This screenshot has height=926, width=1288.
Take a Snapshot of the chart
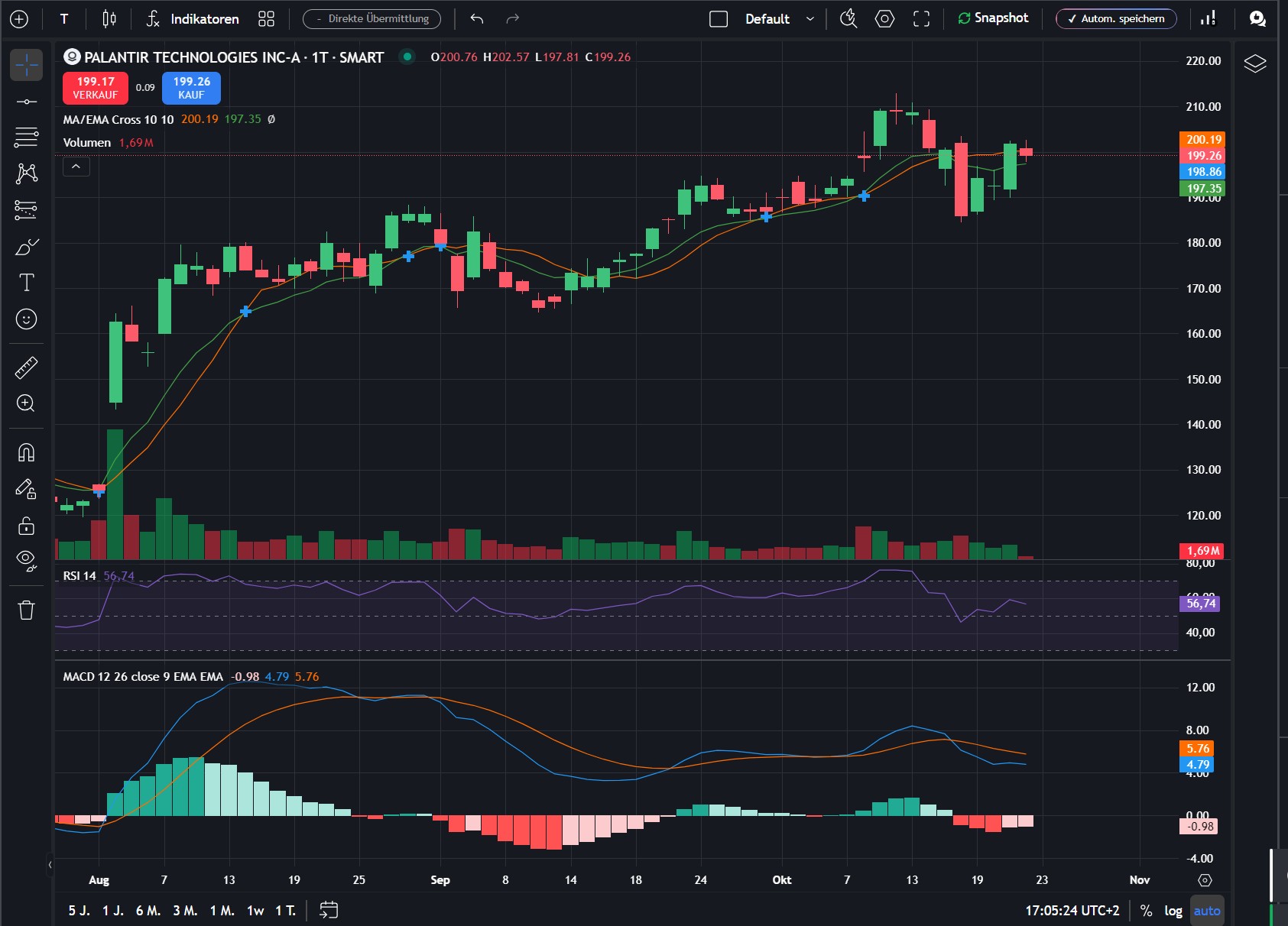tap(993, 18)
